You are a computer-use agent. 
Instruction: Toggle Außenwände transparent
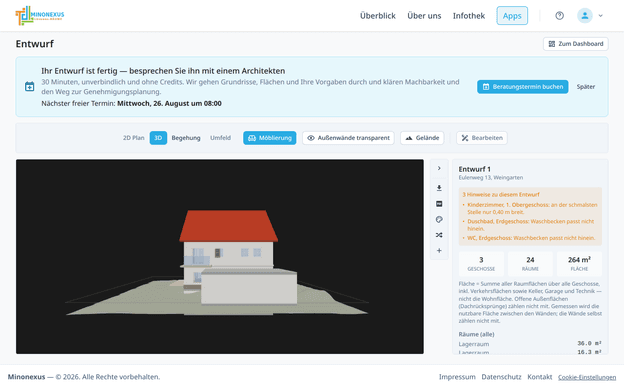coord(348,138)
